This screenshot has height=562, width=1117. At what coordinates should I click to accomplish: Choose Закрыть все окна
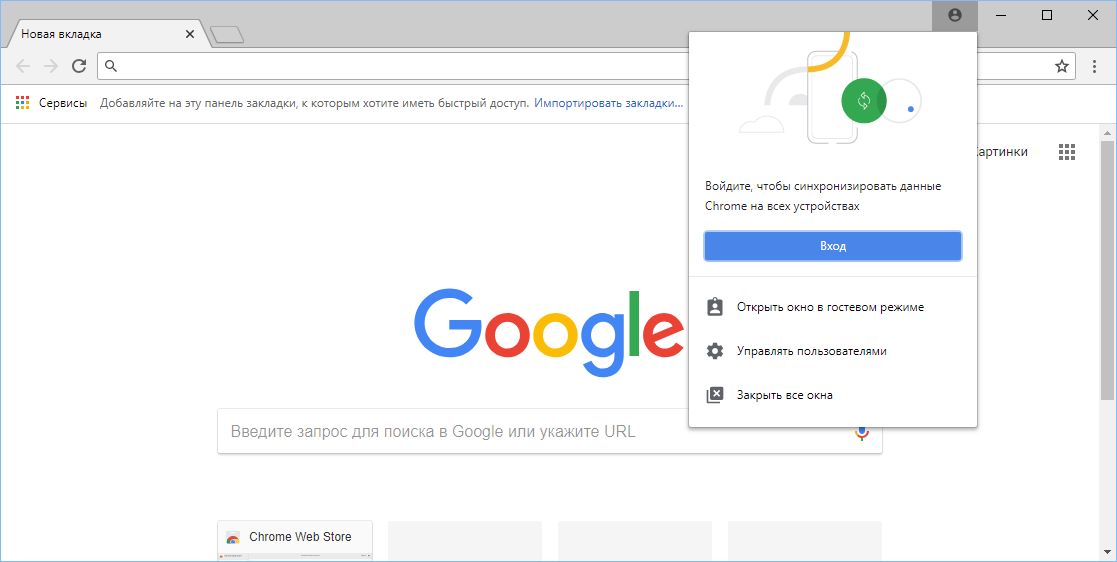(833, 395)
